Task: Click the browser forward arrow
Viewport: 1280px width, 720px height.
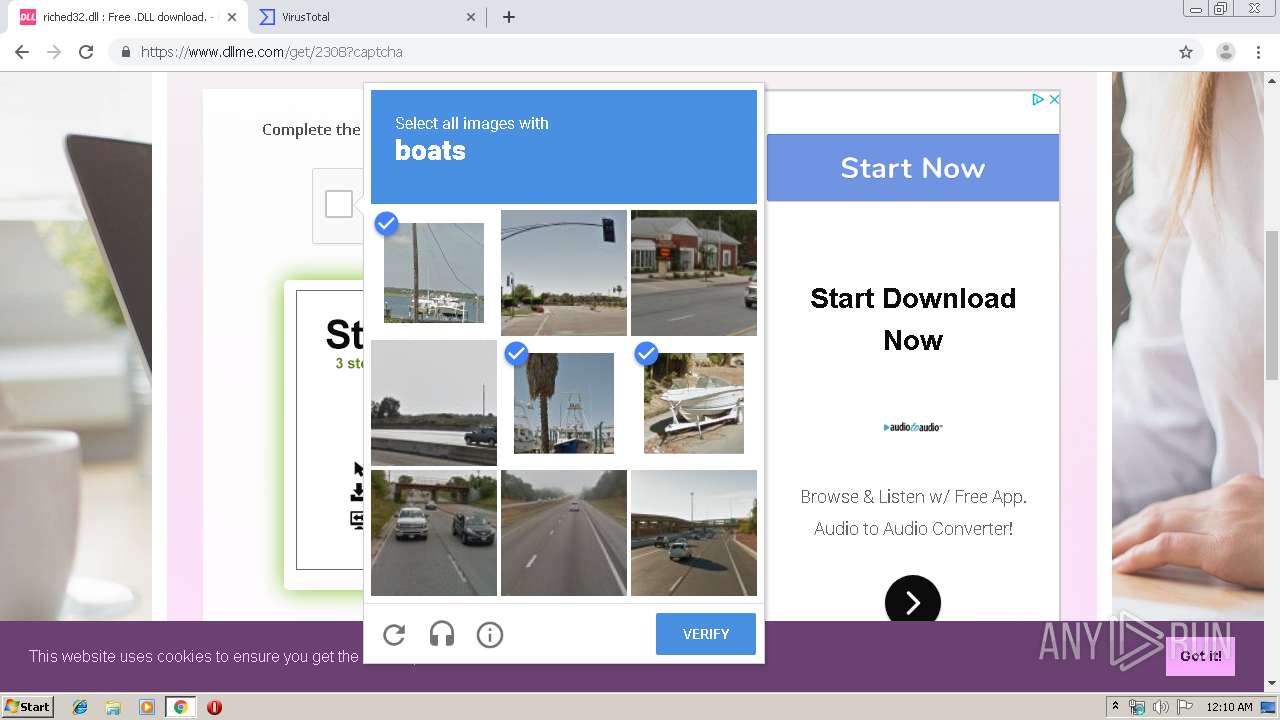Action: [54, 52]
